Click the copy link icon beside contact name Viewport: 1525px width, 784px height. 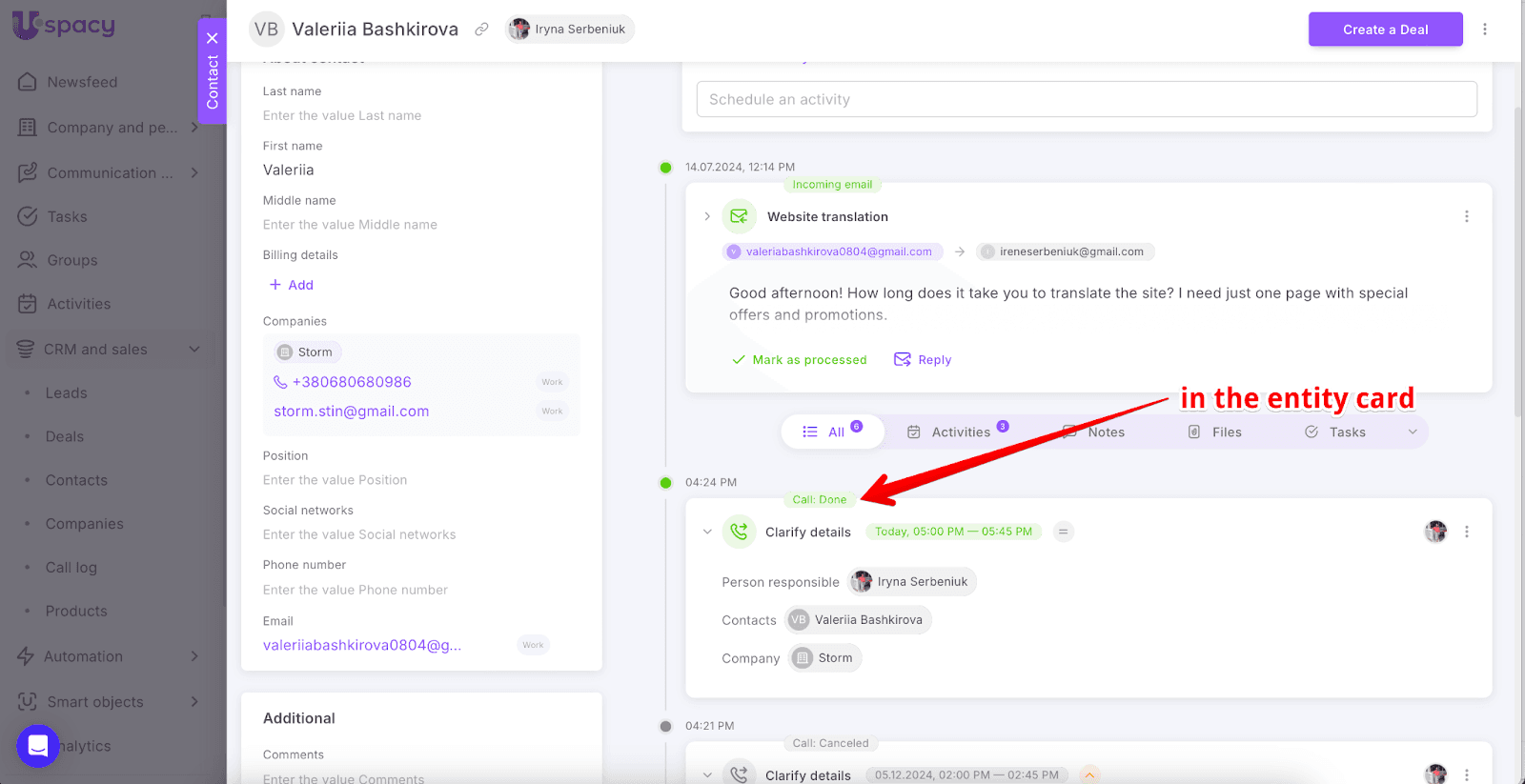point(482,30)
